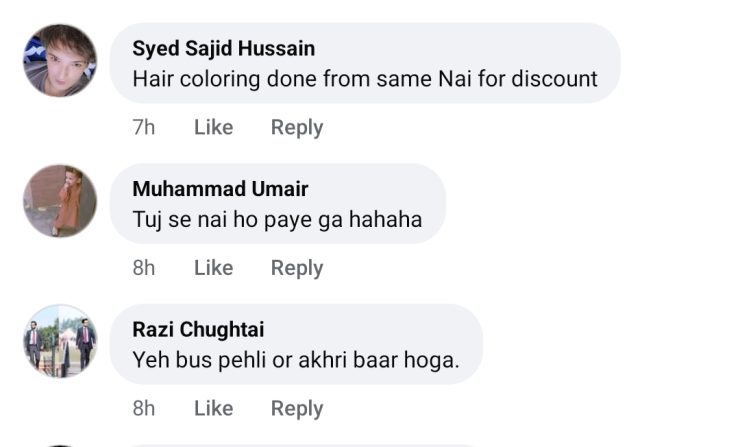740x447 pixels.
Task: Visit Syed Sajid Hussain's profile via name
Action: tap(223, 48)
